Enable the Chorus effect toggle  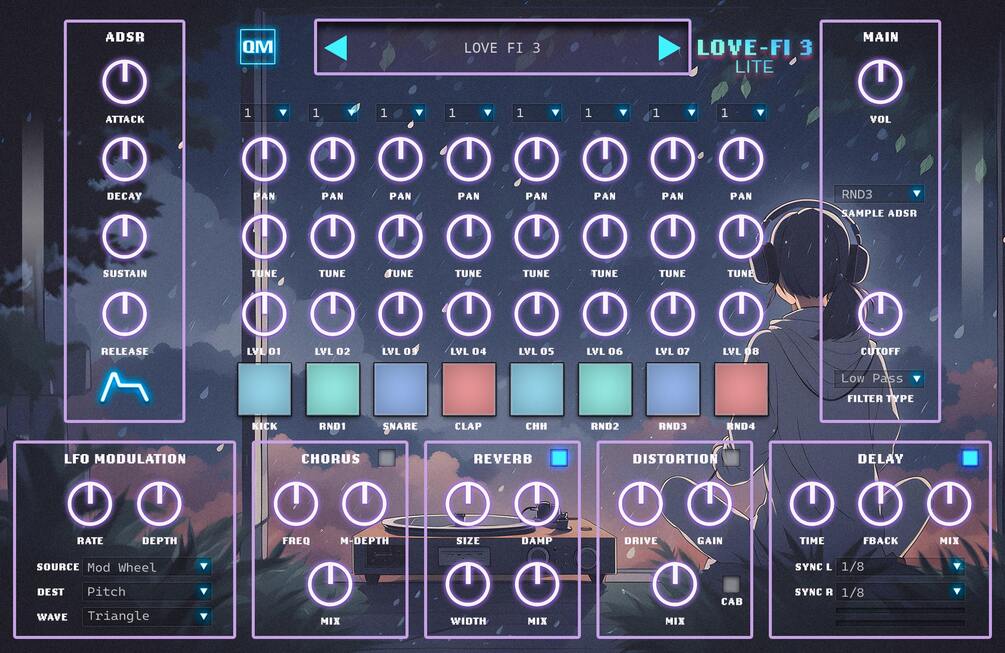[386, 458]
